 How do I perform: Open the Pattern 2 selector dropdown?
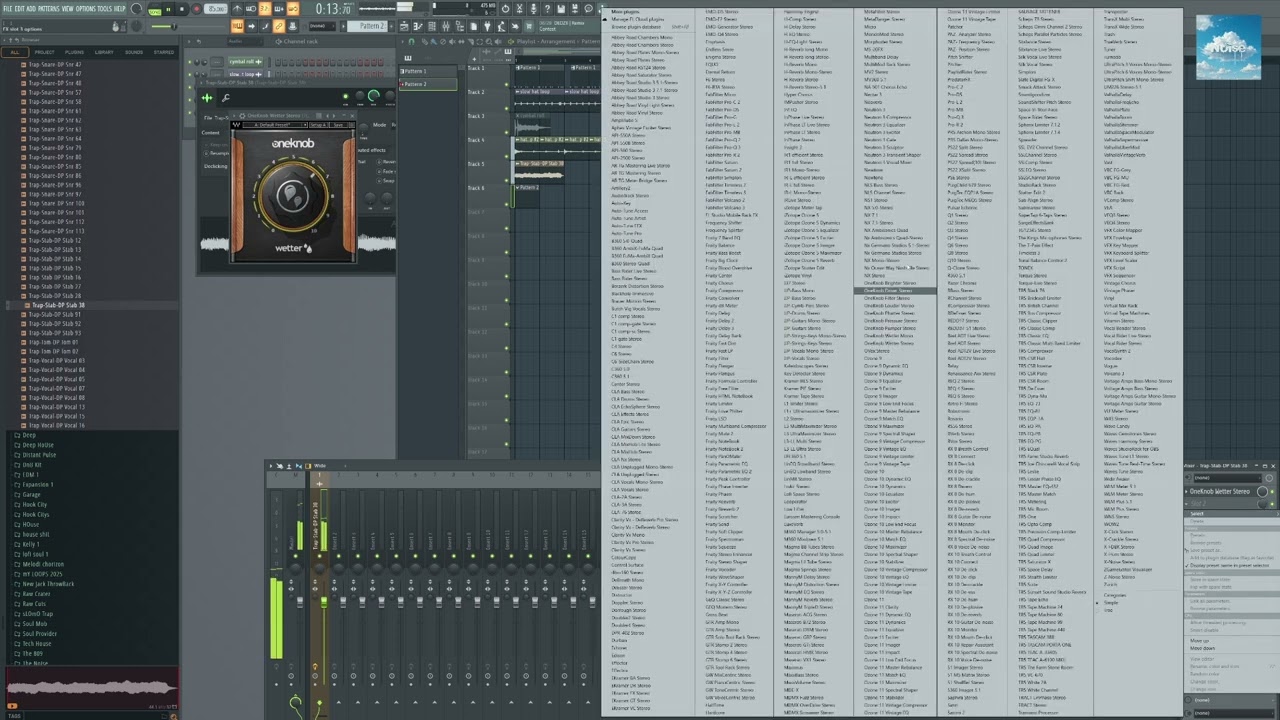click(367, 26)
